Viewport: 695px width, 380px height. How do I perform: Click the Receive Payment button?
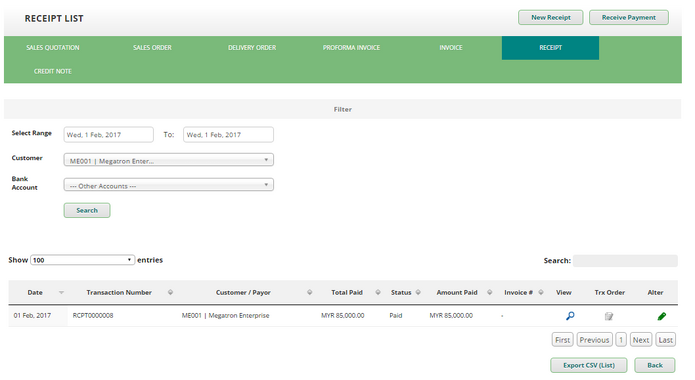point(629,17)
